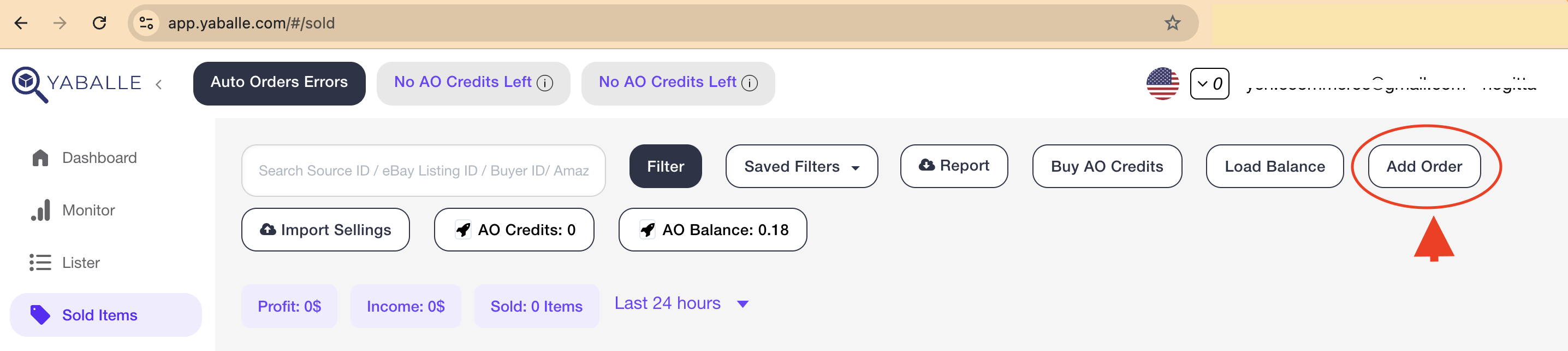
Task: Open the Dashboard home icon
Action: coord(40,158)
